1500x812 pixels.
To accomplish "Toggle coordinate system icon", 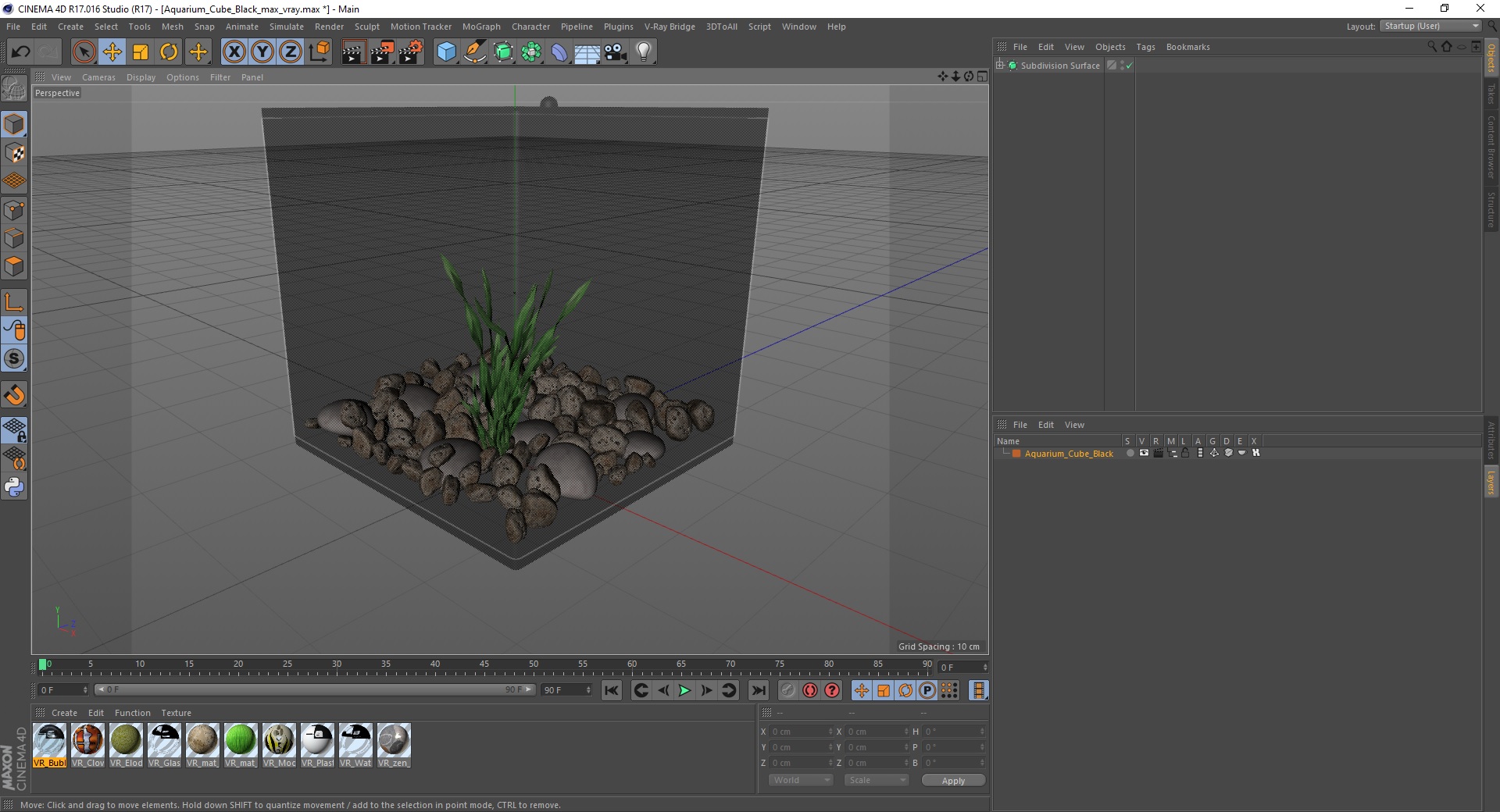I will [x=320, y=52].
